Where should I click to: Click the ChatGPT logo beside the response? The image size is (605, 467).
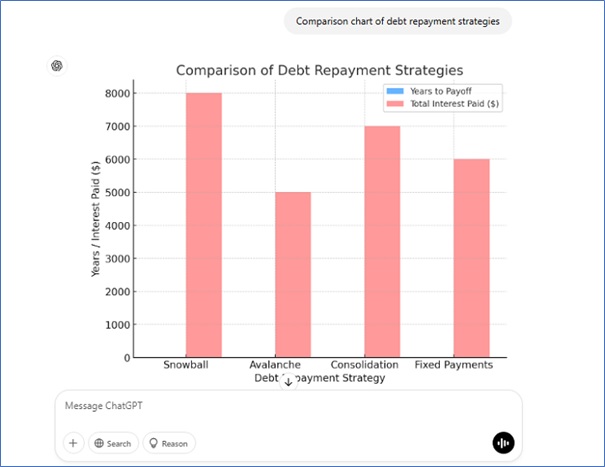point(58,66)
